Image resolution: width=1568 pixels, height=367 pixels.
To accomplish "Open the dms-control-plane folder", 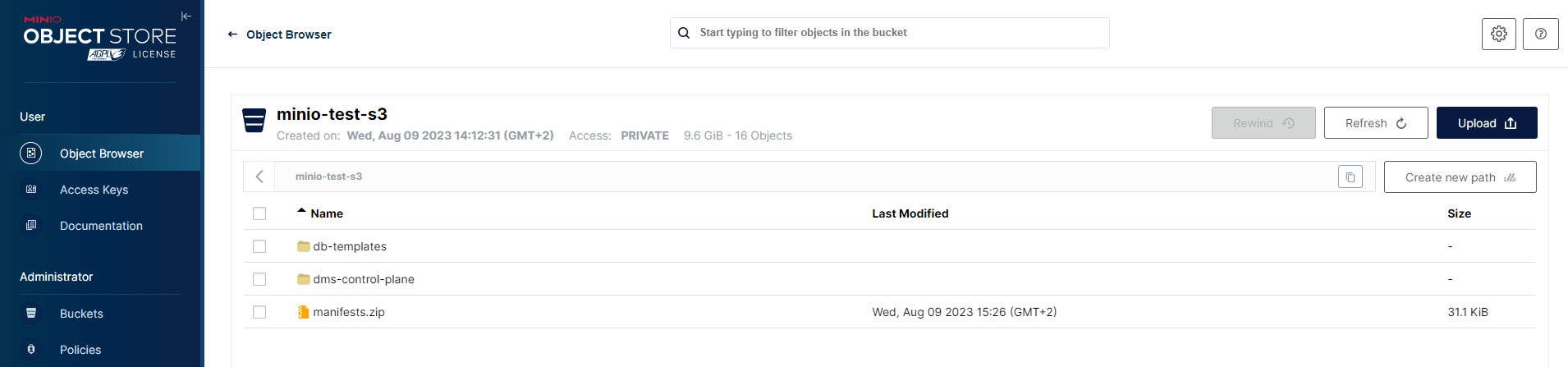I will click(x=364, y=279).
